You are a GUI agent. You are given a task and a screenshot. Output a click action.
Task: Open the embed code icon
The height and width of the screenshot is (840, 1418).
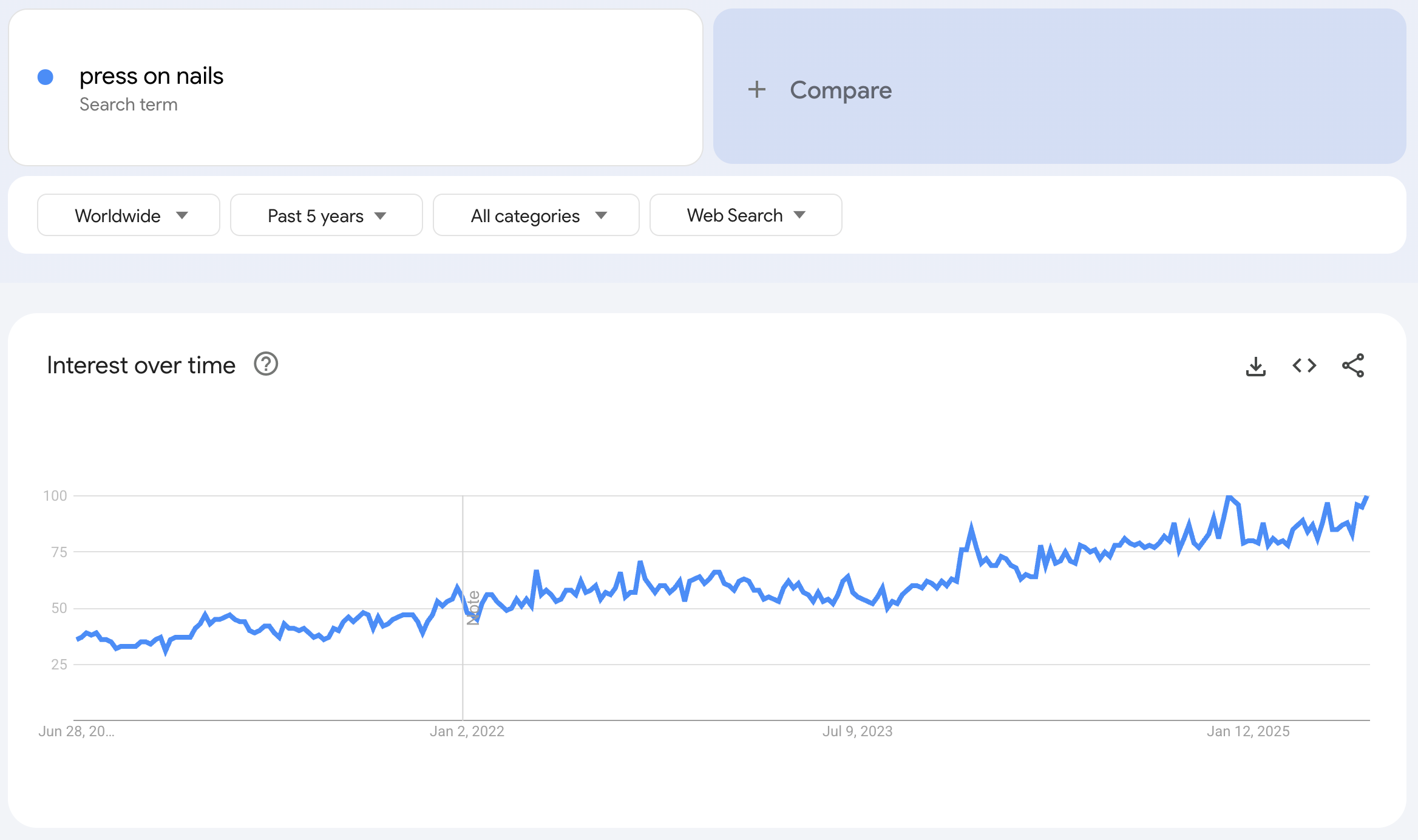tap(1304, 365)
